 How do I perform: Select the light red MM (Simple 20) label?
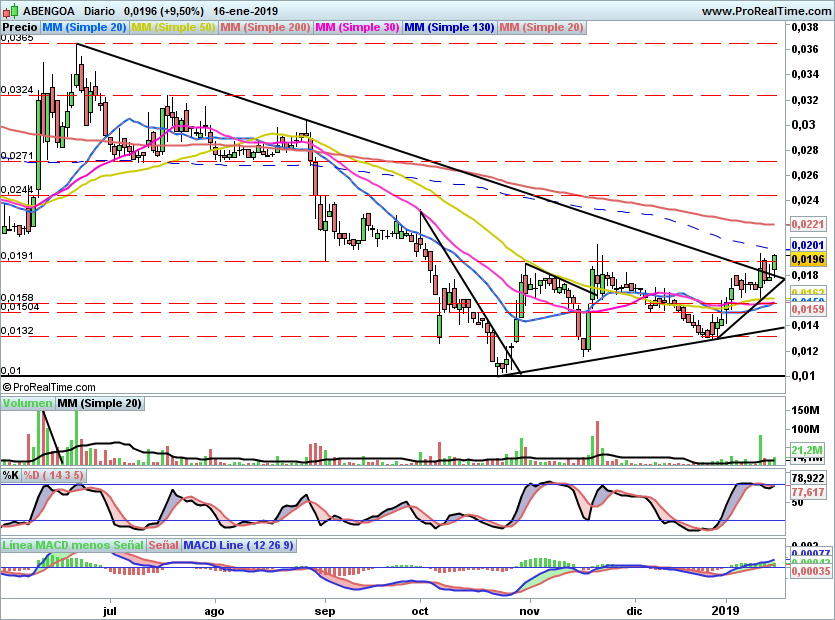pos(542,27)
